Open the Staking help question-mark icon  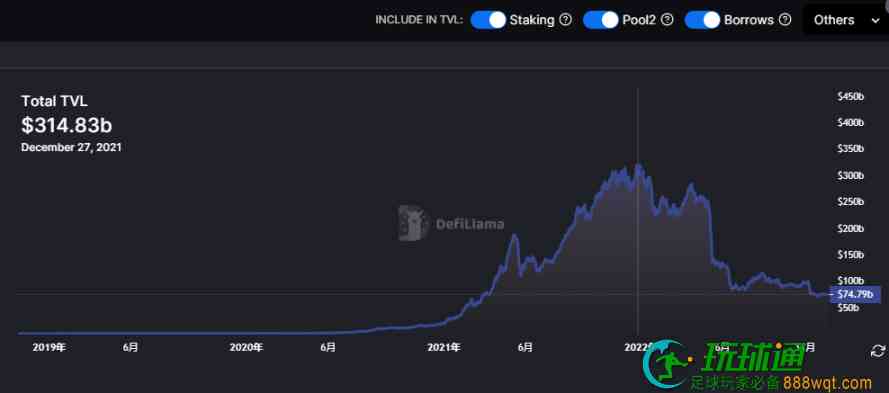(565, 20)
